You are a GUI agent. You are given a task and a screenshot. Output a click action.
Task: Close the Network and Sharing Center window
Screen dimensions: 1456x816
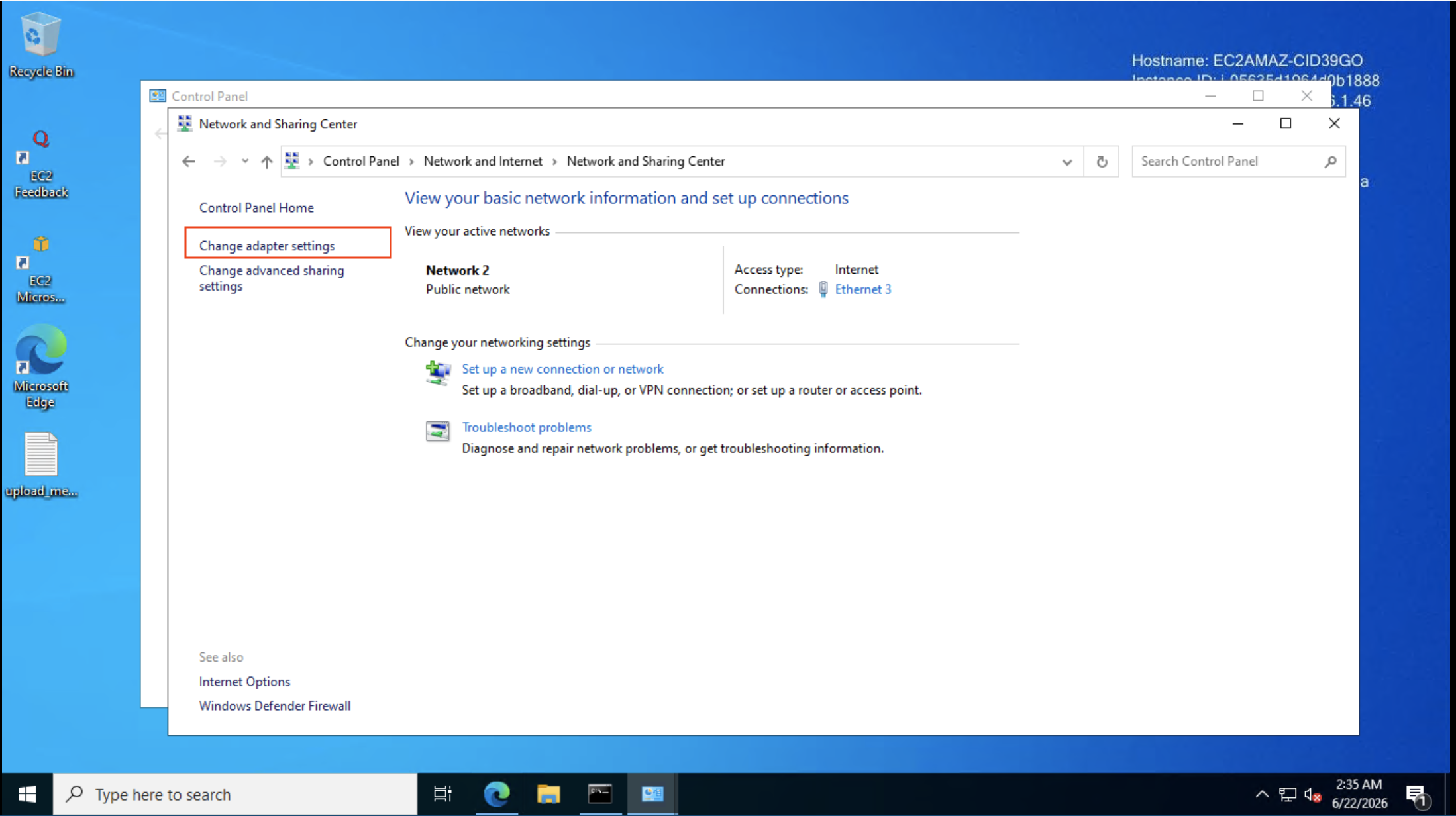click(x=1334, y=124)
